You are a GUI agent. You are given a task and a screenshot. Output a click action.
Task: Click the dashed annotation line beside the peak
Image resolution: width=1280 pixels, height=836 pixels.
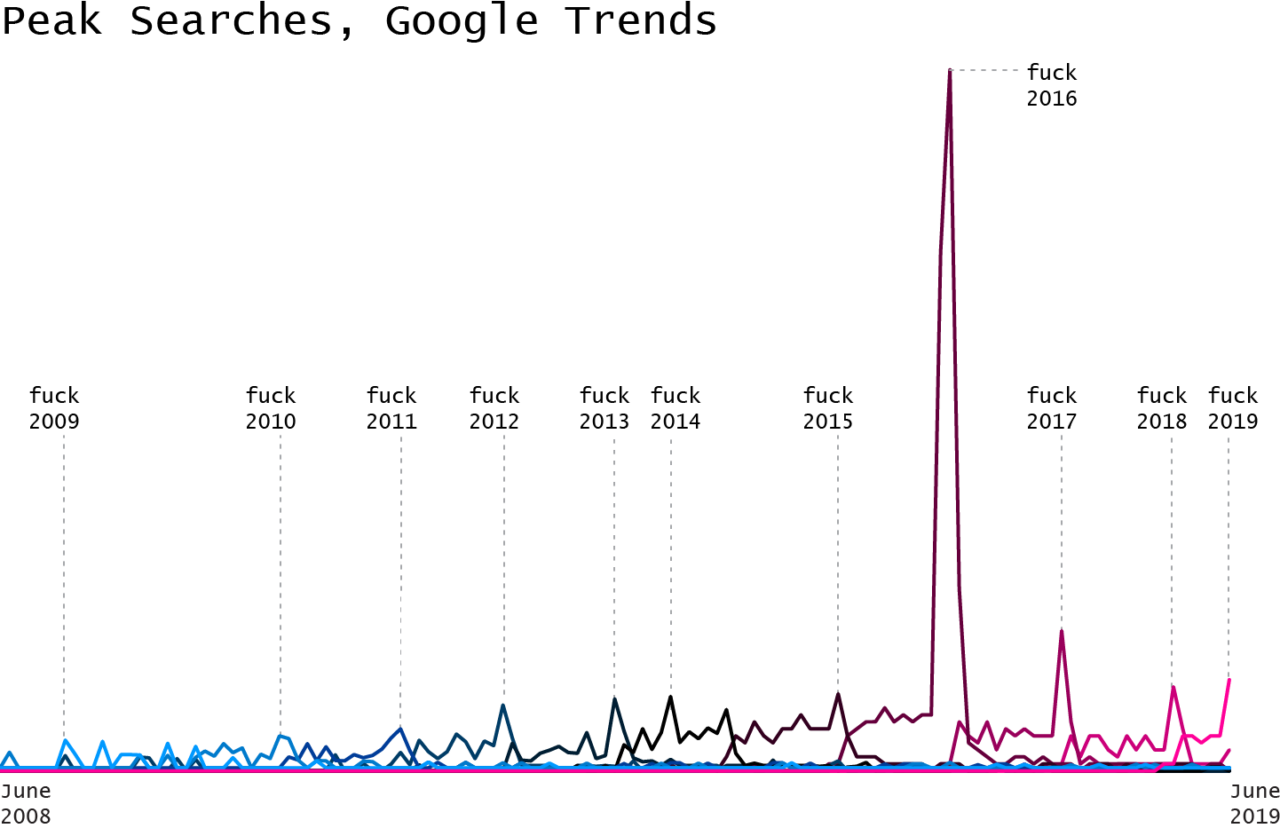(x=990, y=71)
